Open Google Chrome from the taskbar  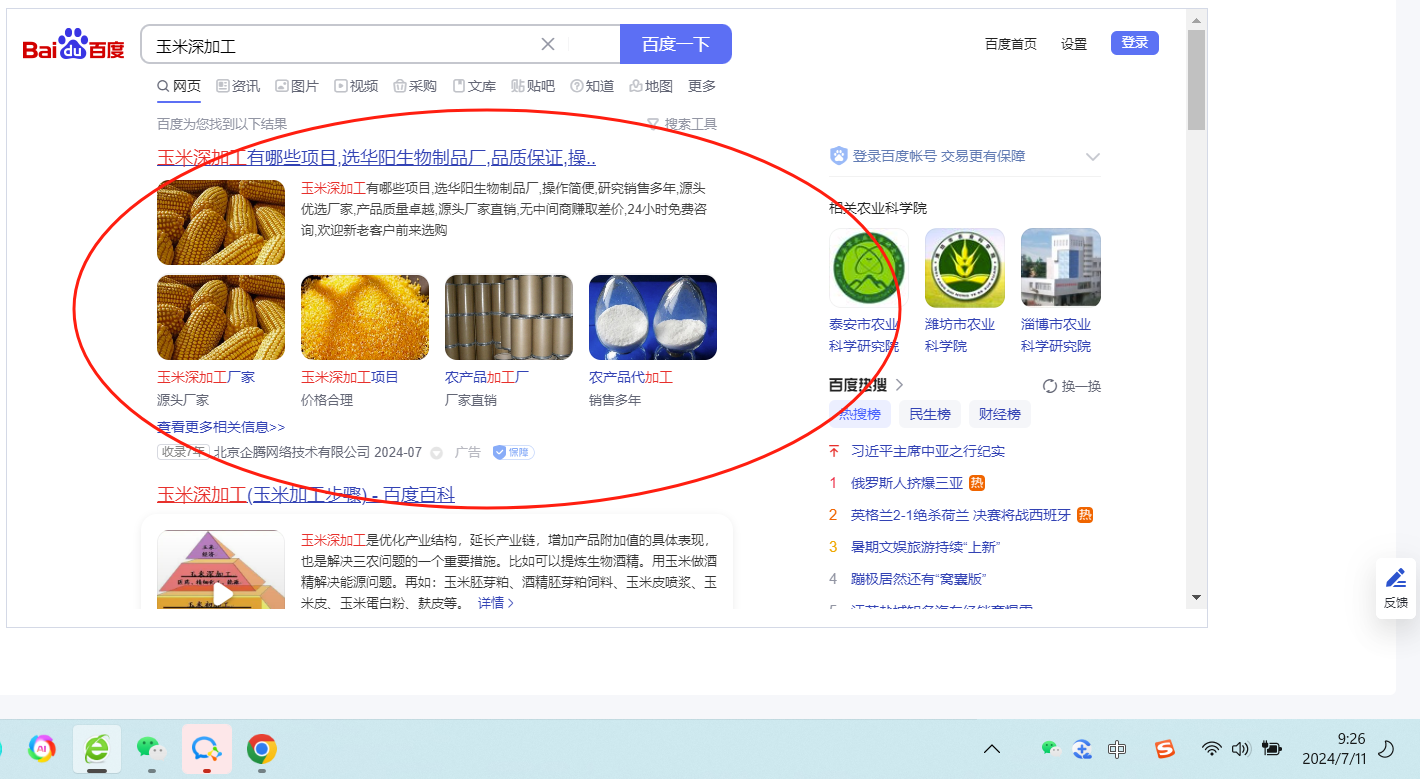click(x=262, y=748)
